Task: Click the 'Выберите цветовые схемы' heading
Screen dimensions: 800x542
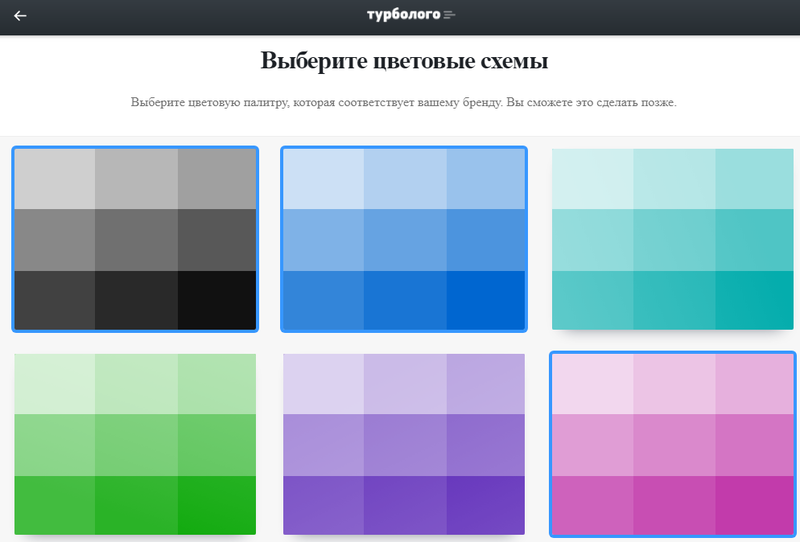Action: 404,62
